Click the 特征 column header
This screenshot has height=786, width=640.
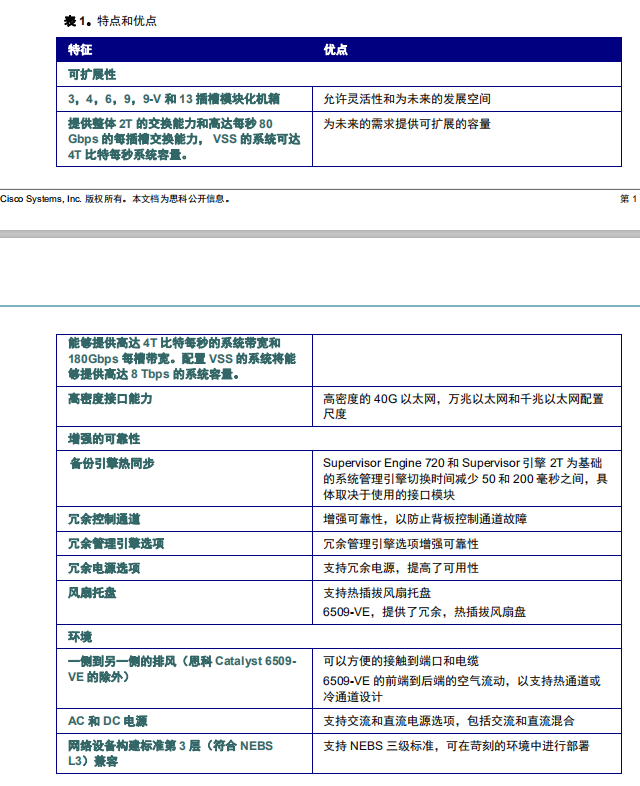80,49
